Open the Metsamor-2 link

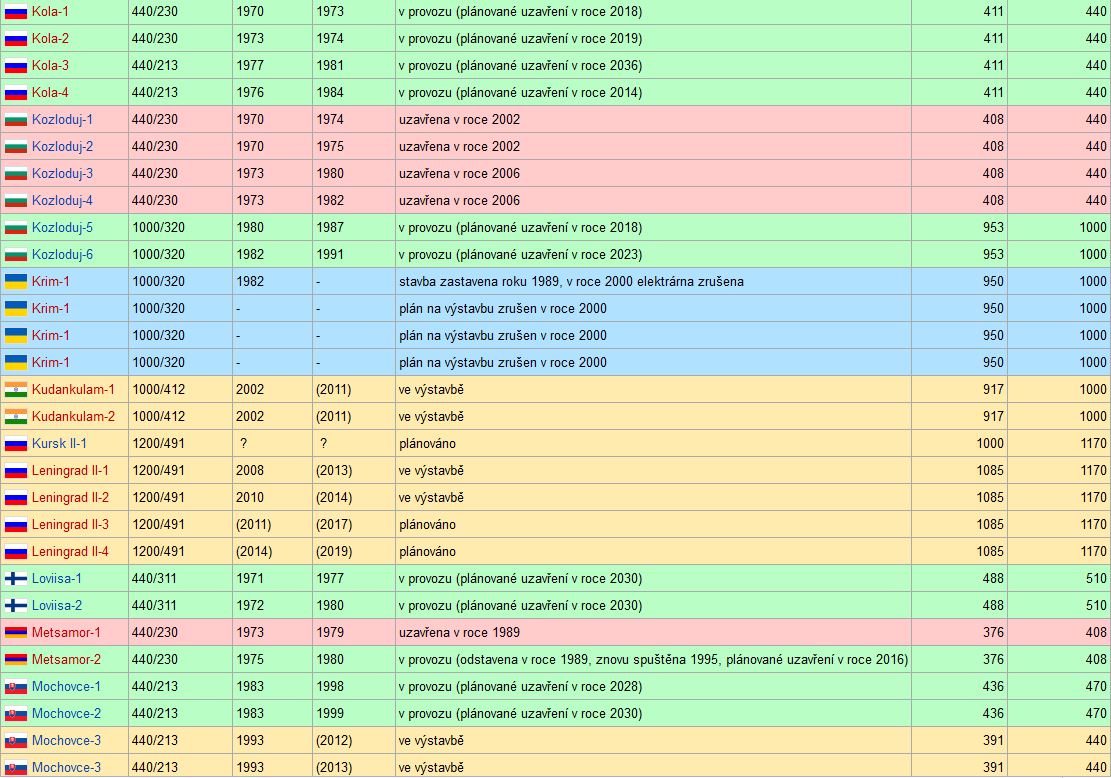pos(66,660)
